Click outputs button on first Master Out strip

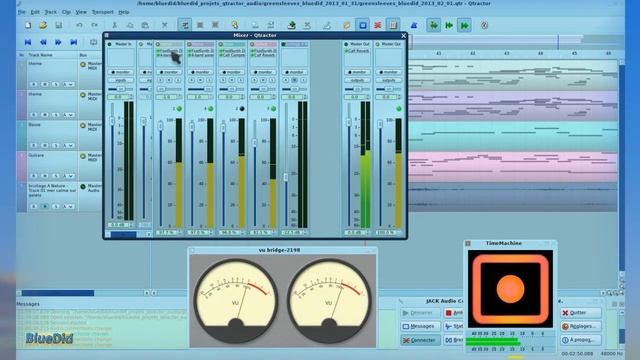click(x=357, y=80)
